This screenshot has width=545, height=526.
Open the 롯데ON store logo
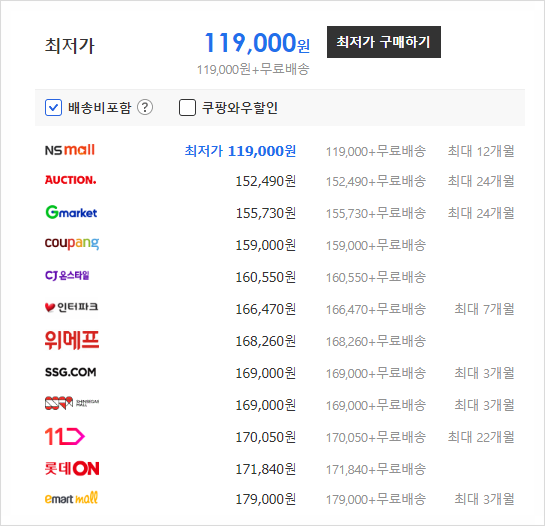(72, 469)
